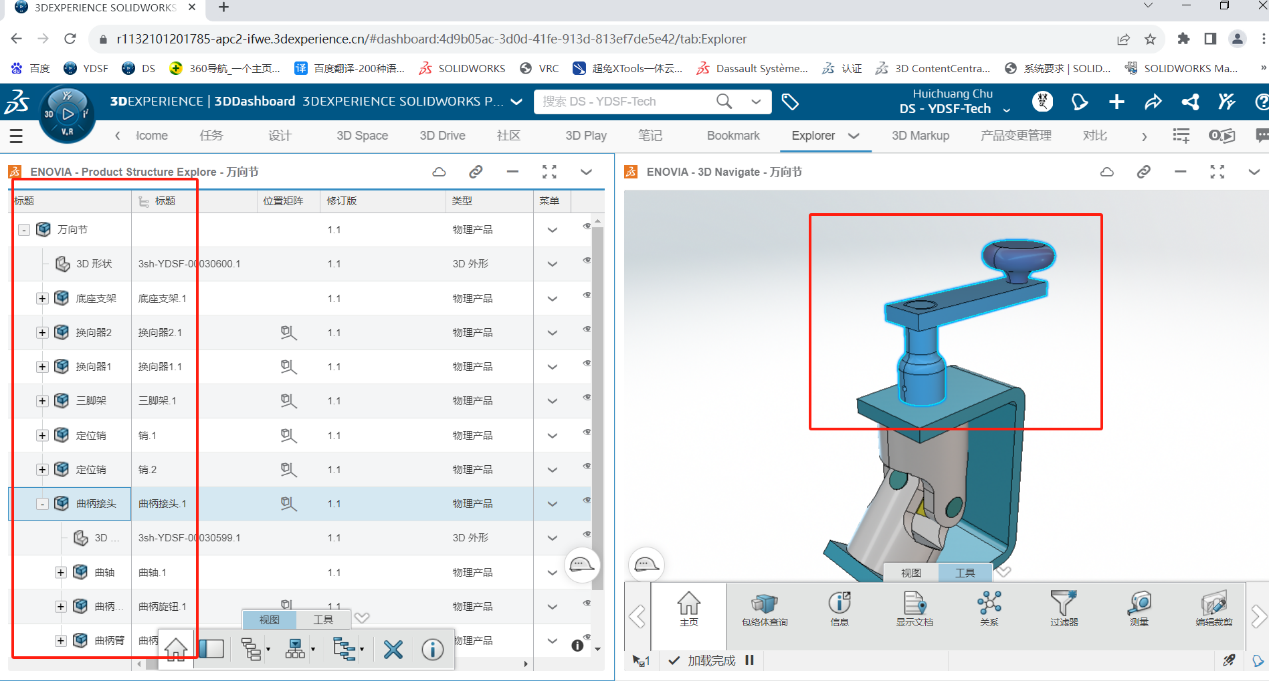Click 视图 tab in 3D Navigate toolbar
Screen dimensions: 1269x681
point(910,573)
